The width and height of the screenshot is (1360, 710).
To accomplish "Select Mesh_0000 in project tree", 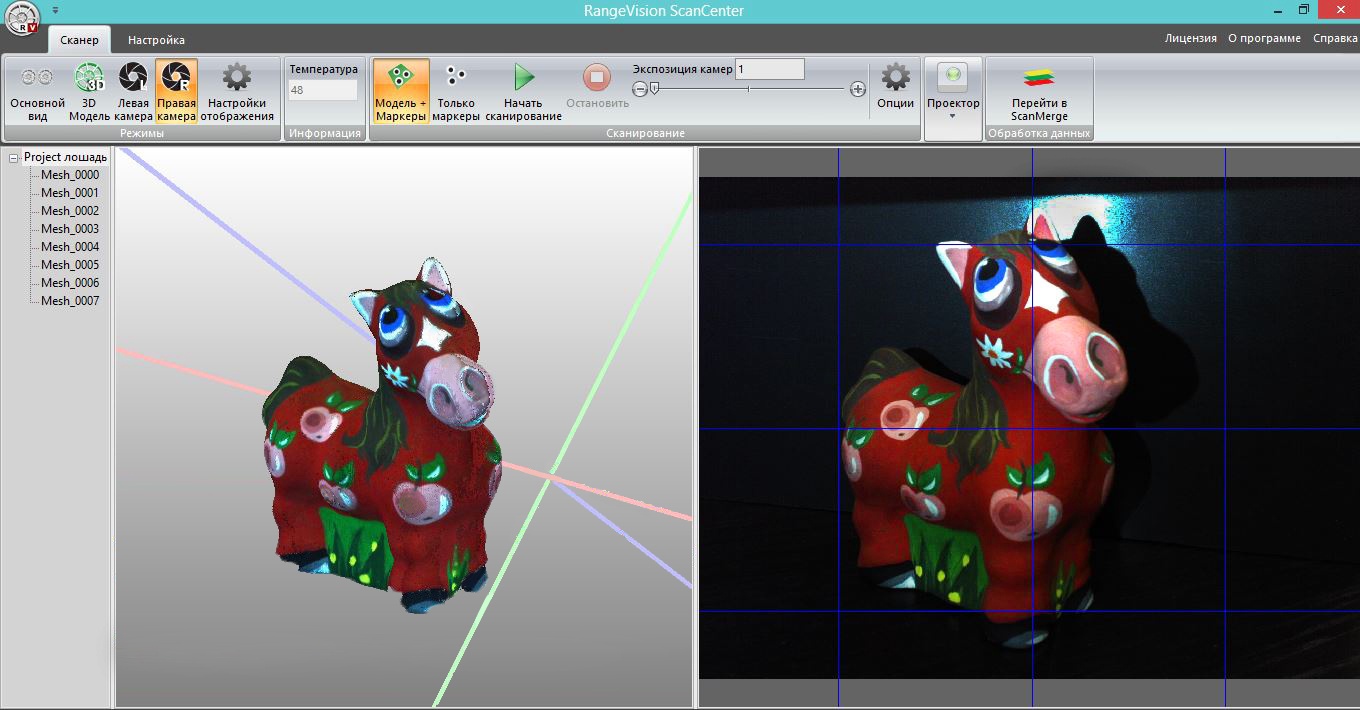I will [x=70, y=175].
